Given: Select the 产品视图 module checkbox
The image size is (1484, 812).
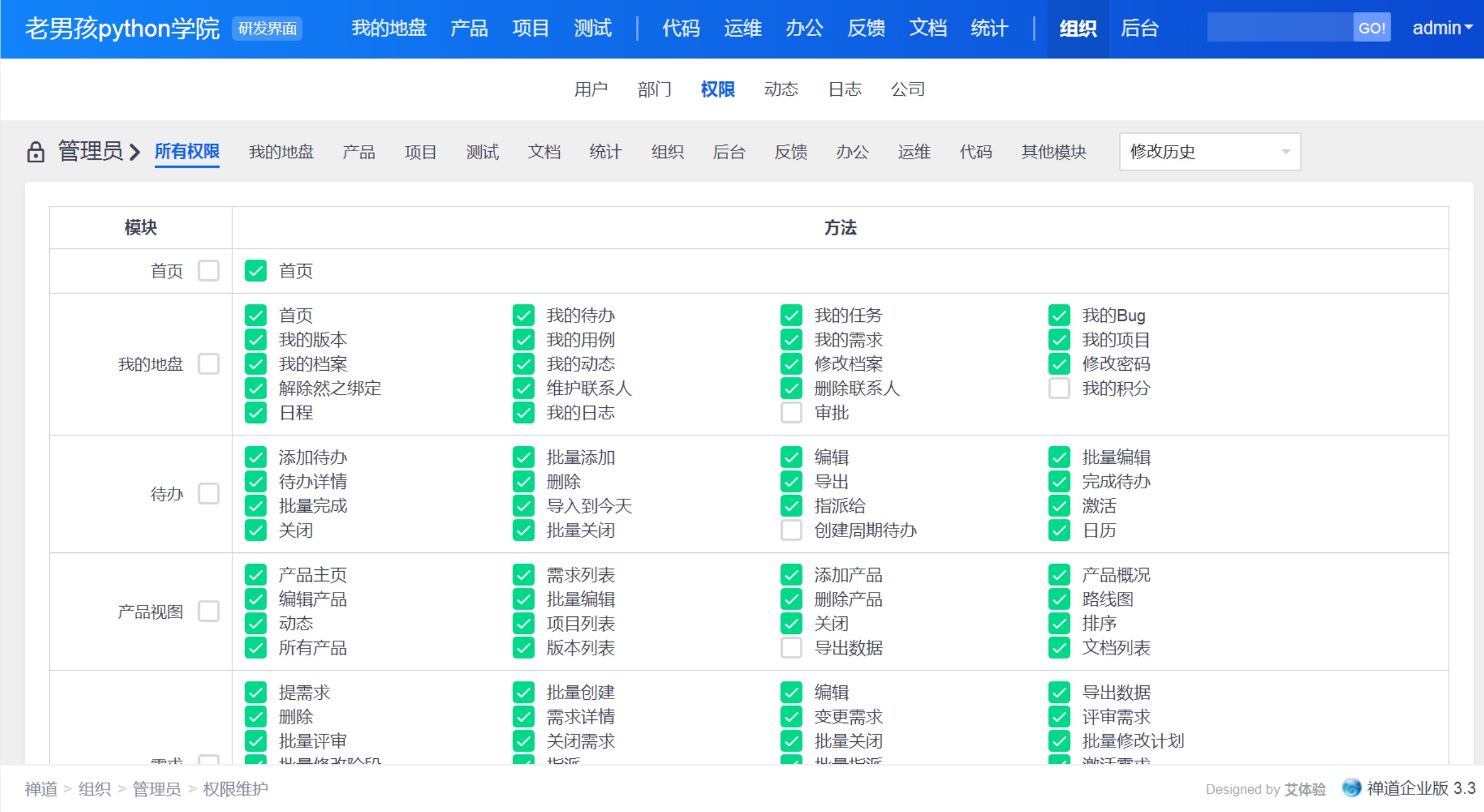Looking at the screenshot, I should [x=209, y=611].
